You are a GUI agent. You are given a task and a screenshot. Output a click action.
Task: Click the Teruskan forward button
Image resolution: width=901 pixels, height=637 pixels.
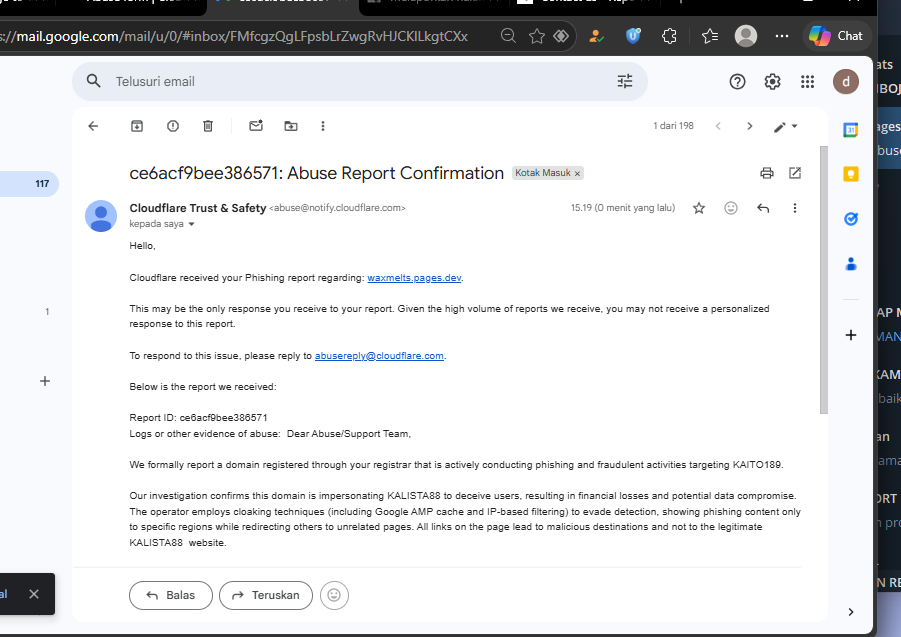click(266, 595)
